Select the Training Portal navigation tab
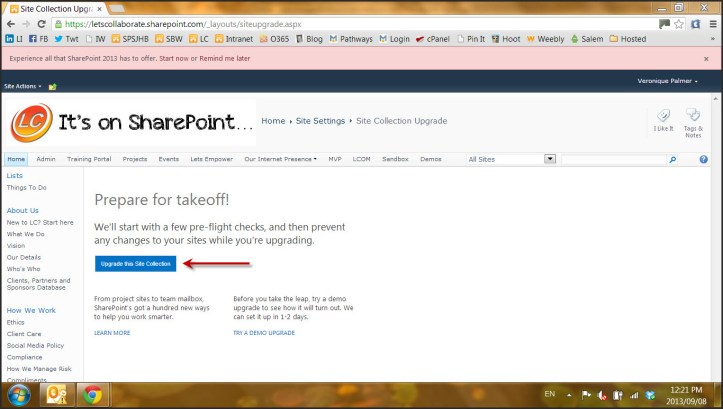Viewport: 723px width, 409px height. tap(89, 159)
